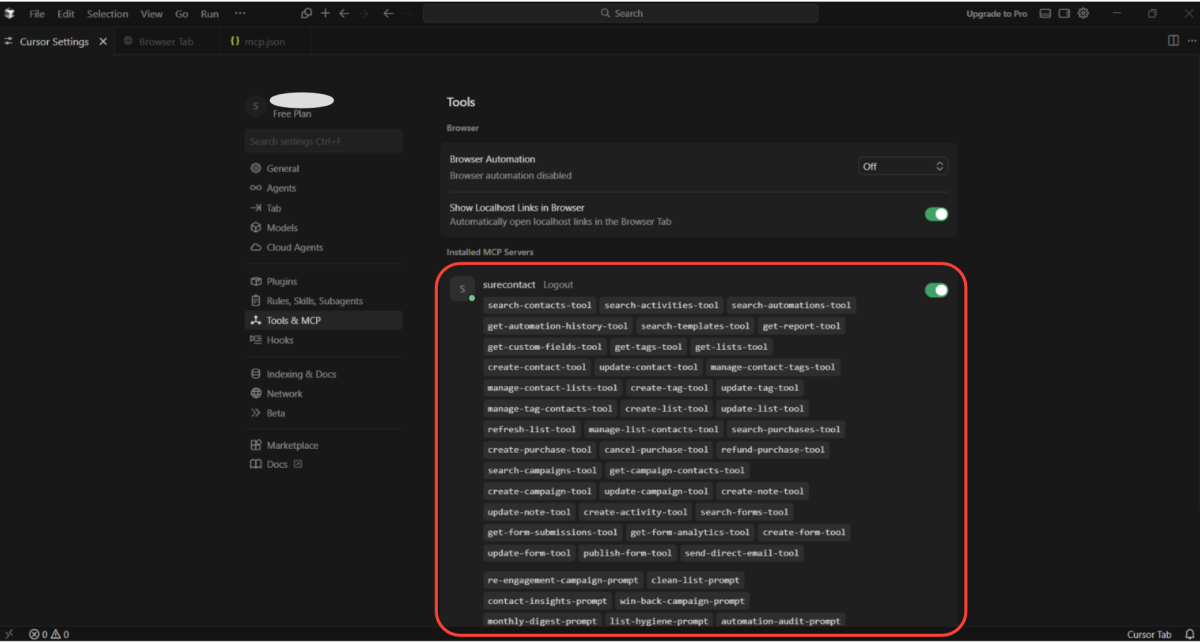This screenshot has height=642, width=1200.
Task: Click the split editor icon
Action: (x=1173, y=41)
